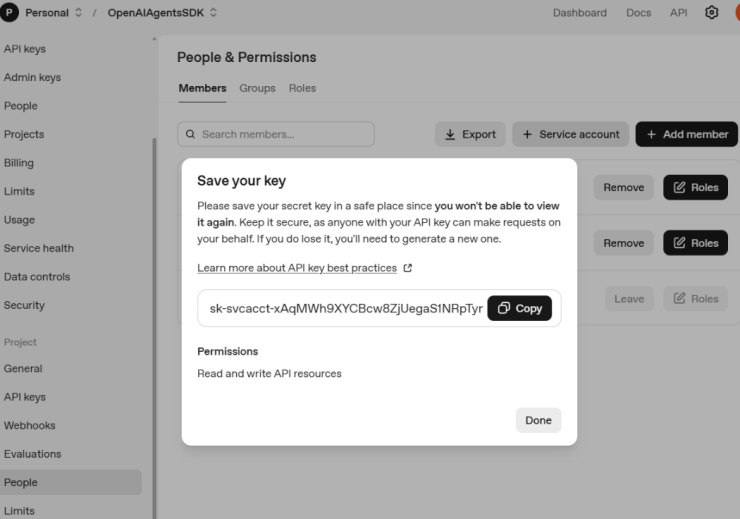Click the user profile avatar top right
The height and width of the screenshot is (519, 740).
[736, 13]
